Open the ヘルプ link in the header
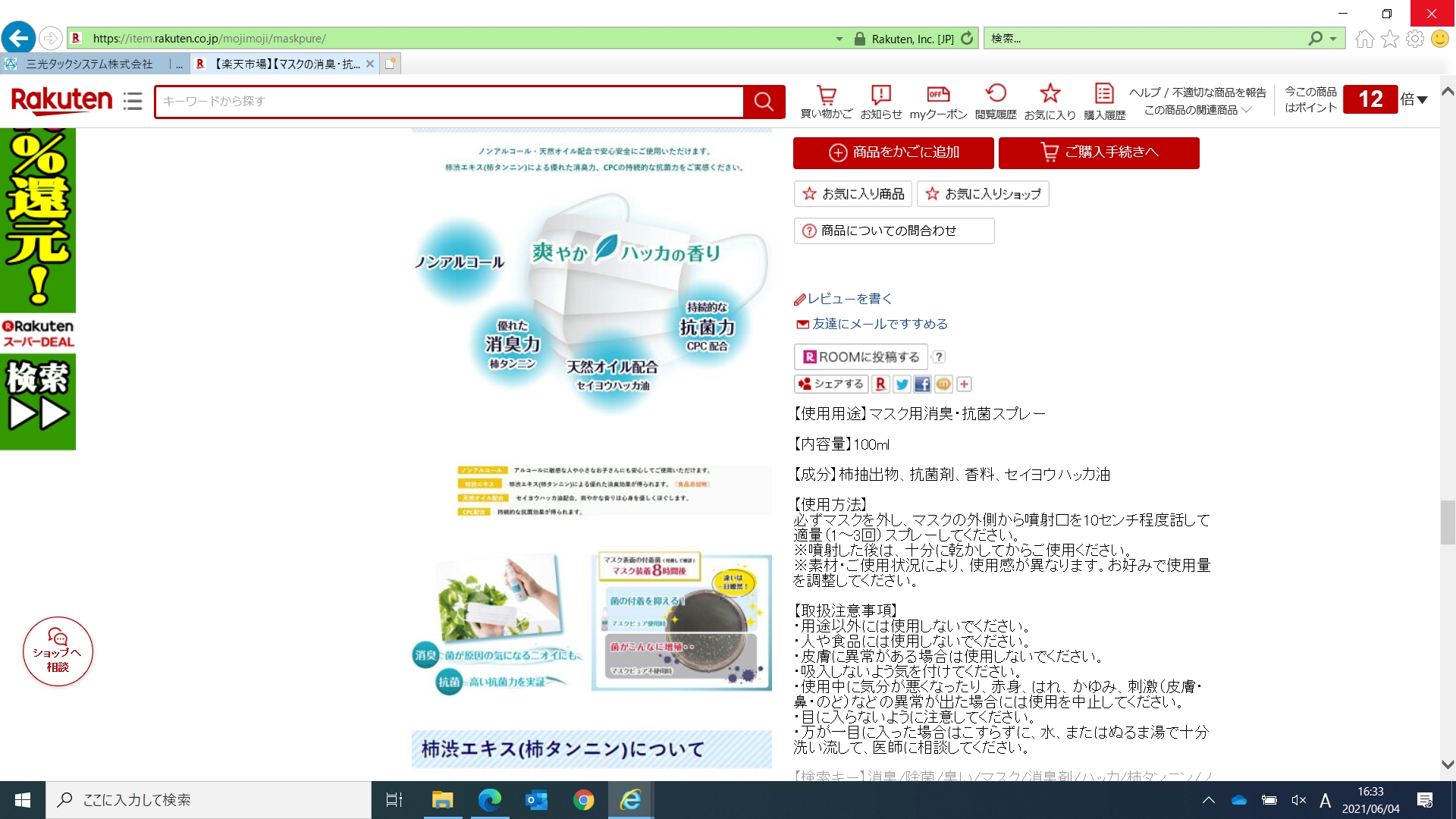Screen dimensions: 1456x819 click(x=1144, y=93)
